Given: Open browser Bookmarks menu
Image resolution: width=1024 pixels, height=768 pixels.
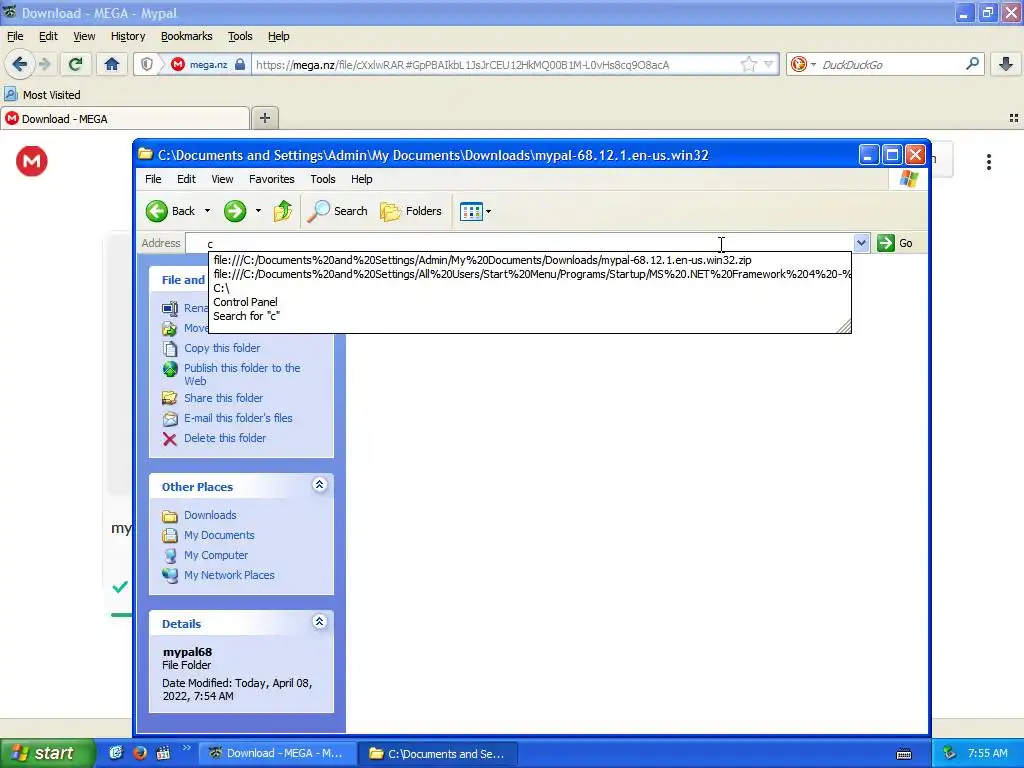Looking at the screenshot, I should pos(186,37).
